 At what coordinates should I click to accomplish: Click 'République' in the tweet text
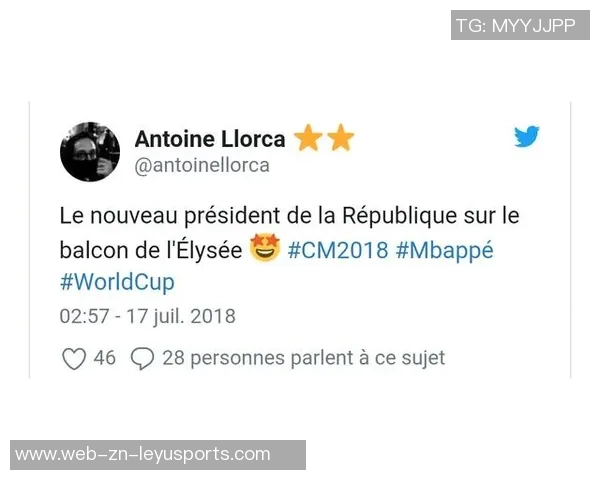399,216
